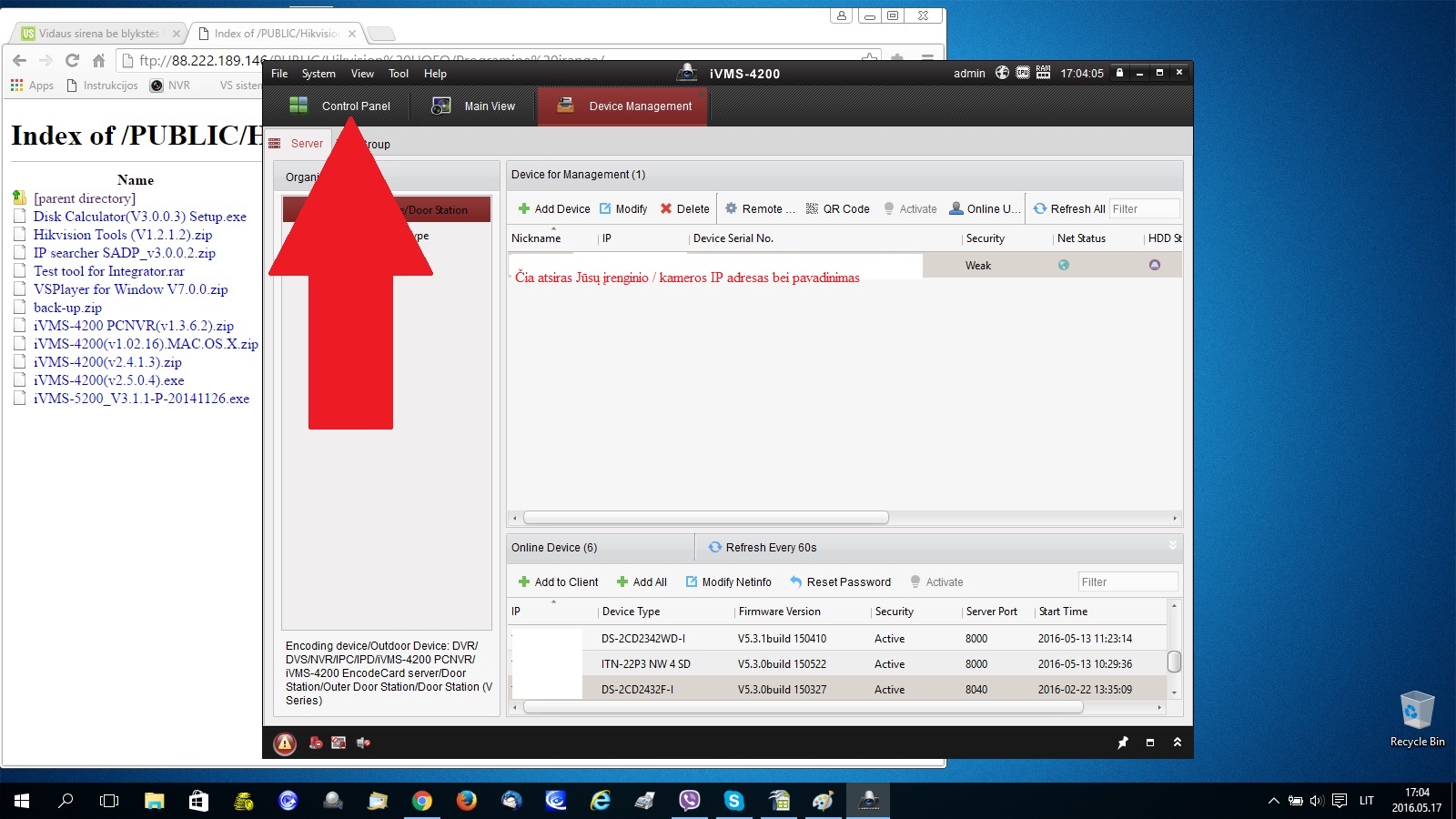Image resolution: width=1456 pixels, height=819 pixels.
Task: Open Skype from the taskbar
Action: [734, 801]
